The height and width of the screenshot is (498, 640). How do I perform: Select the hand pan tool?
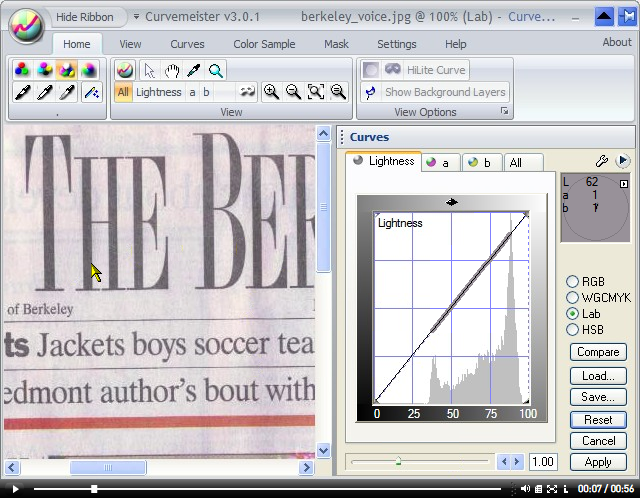172,71
